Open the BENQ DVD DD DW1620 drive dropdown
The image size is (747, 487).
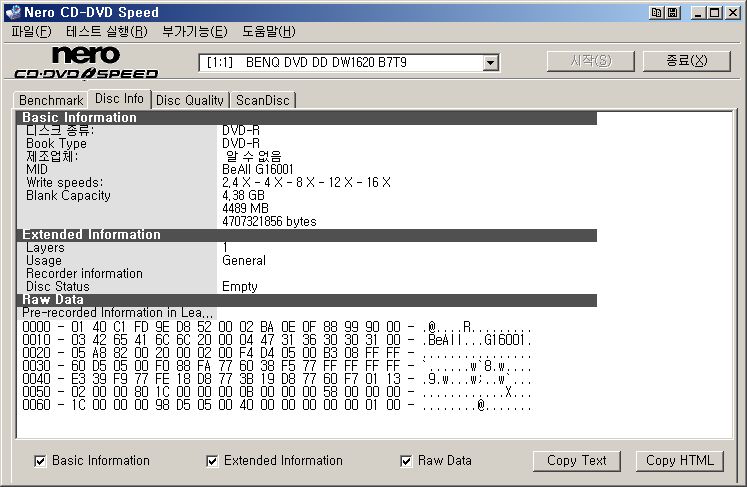[490, 62]
